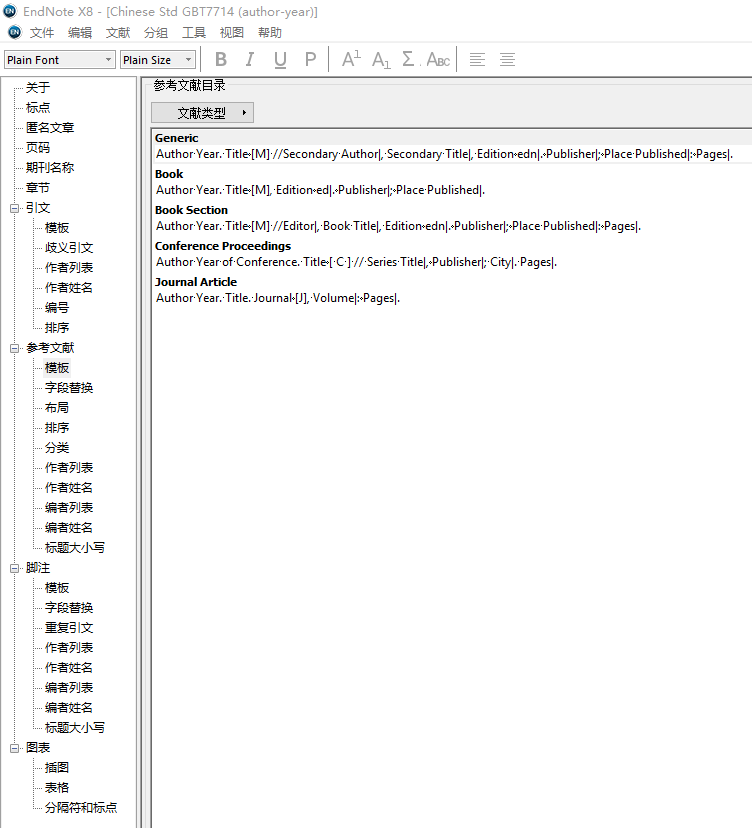Image resolution: width=752 pixels, height=828 pixels.
Task: Select 标点 in the style tree
Action: 38,108
